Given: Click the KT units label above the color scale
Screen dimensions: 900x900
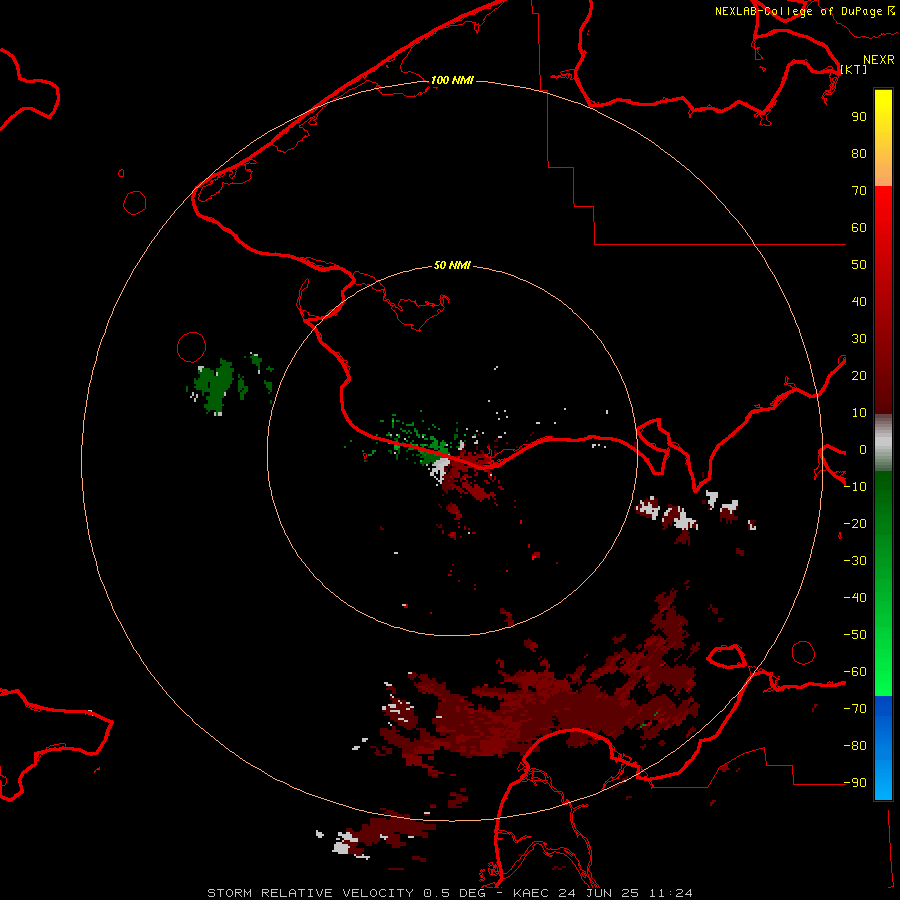Looking at the screenshot, I should tap(854, 69).
